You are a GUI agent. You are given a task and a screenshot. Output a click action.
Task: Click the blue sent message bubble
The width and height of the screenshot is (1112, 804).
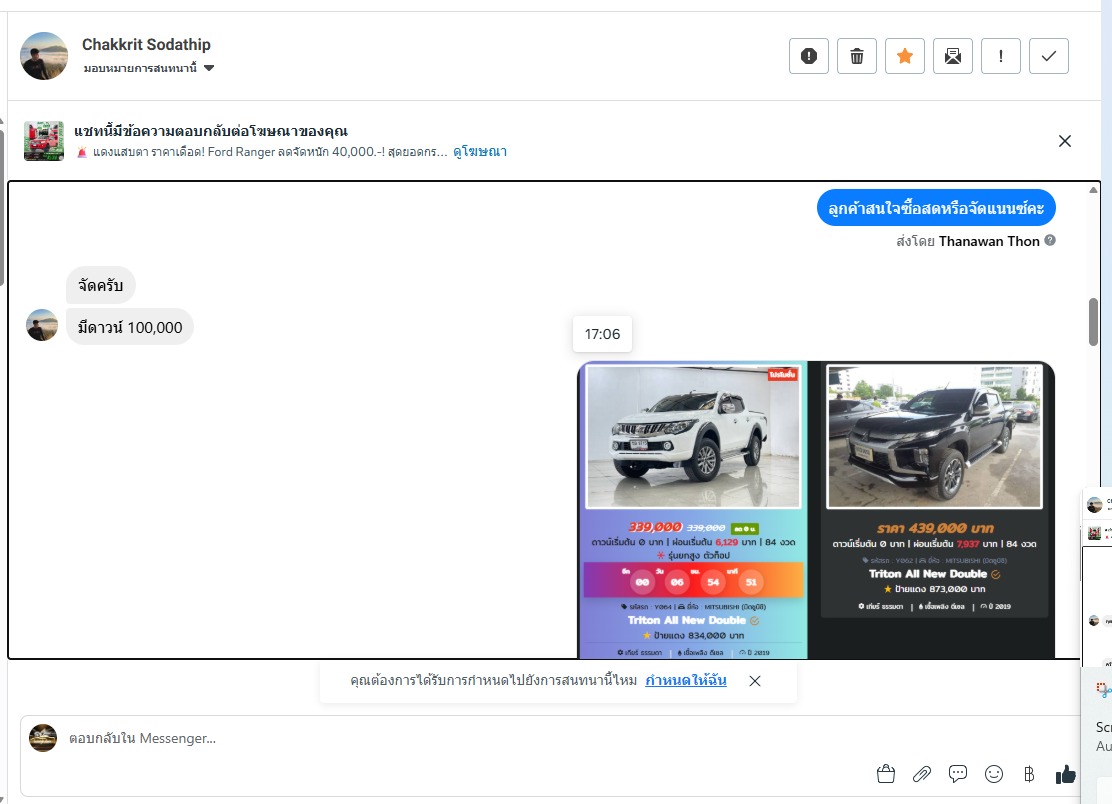pyautogui.click(x=936, y=208)
